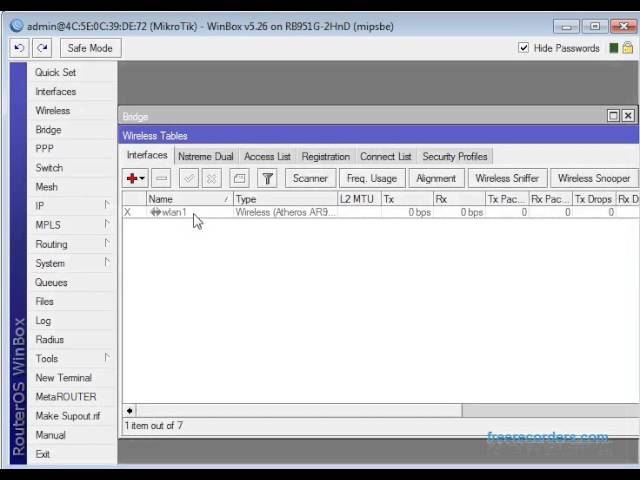Select the wlan1 row name
The width and height of the screenshot is (640, 480).
(174, 212)
